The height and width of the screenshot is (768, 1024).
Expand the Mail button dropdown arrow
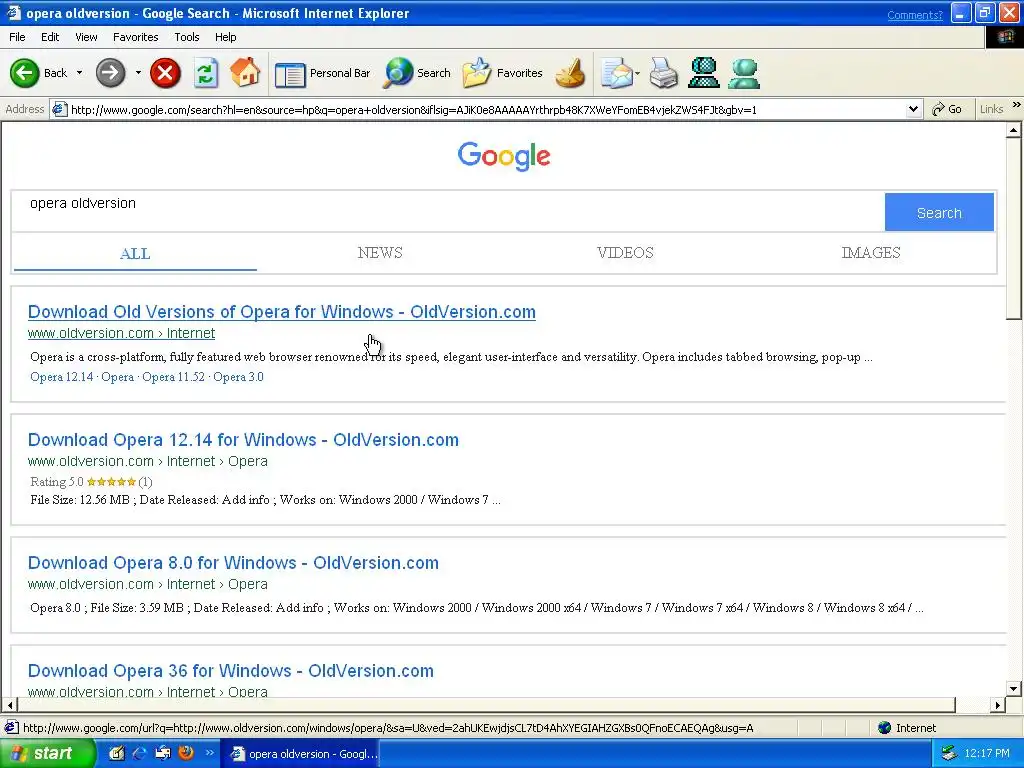(637, 73)
